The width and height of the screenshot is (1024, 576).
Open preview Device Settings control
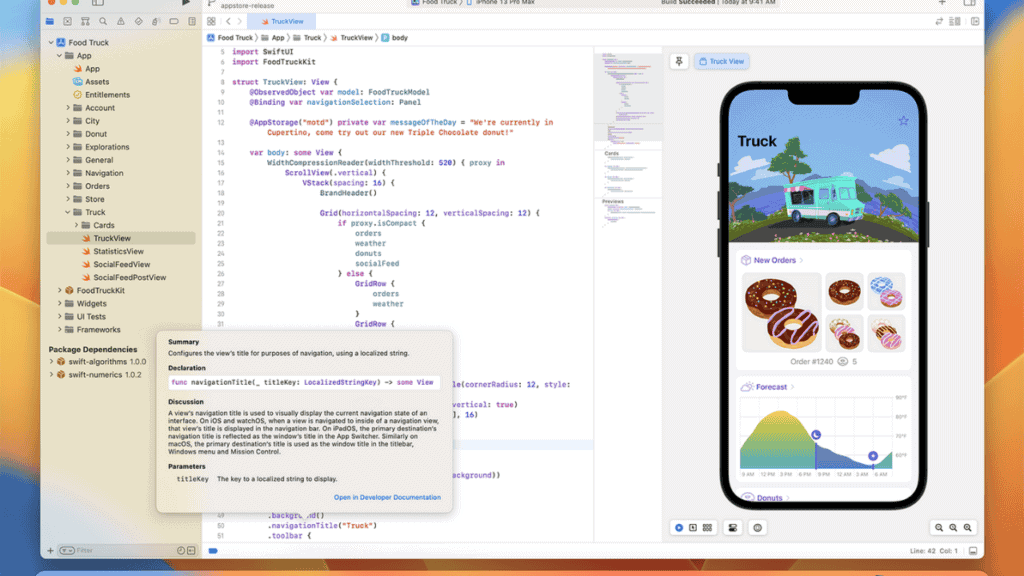pyautogui.click(x=733, y=528)
